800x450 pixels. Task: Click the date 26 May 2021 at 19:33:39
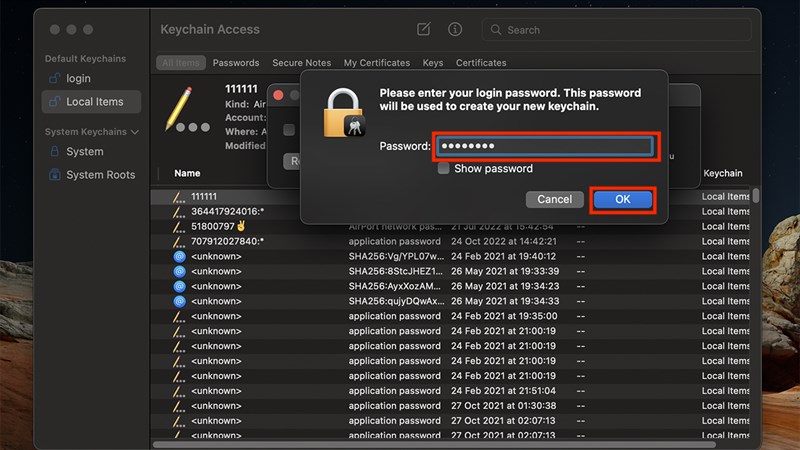coord(505,271)
